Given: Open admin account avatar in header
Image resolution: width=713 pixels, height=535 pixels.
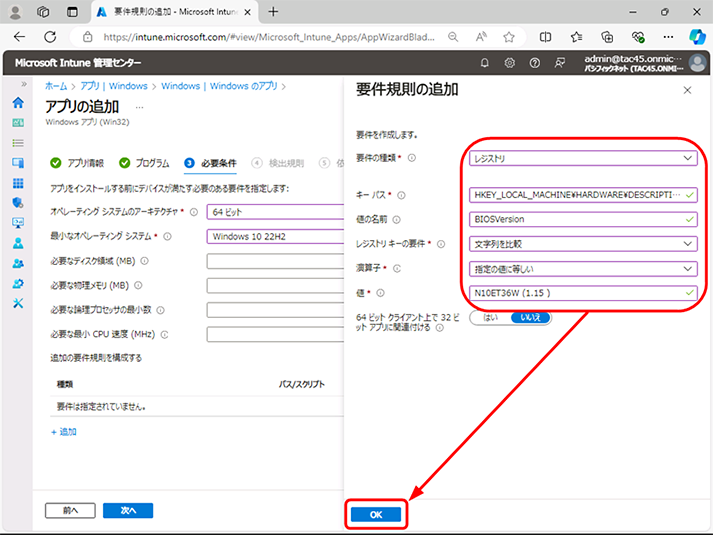Looking at the screenshot, I should click(x=698, y=63).
